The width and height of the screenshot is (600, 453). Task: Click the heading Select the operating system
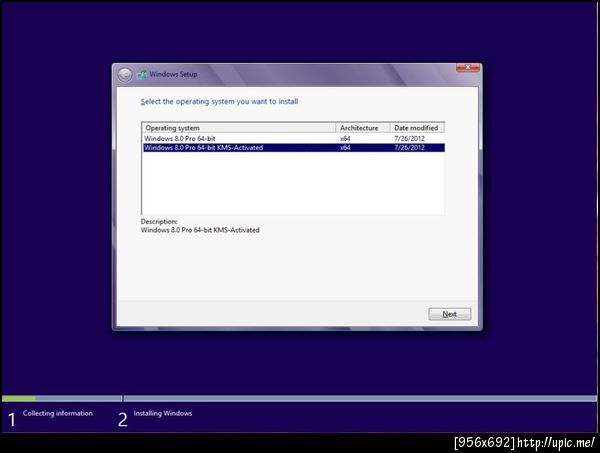point(219,101)
